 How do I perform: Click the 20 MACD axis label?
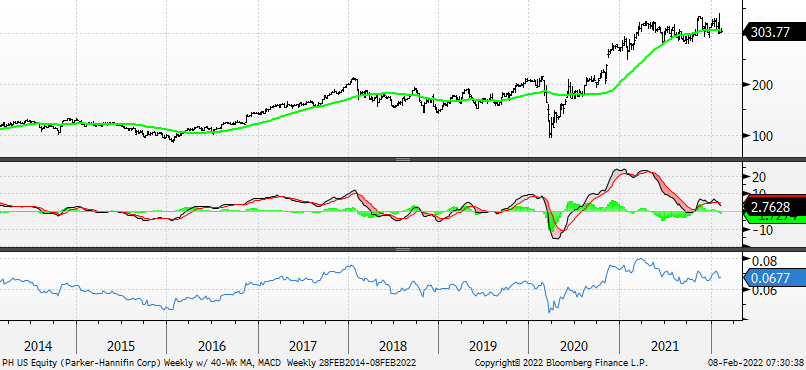759,177
